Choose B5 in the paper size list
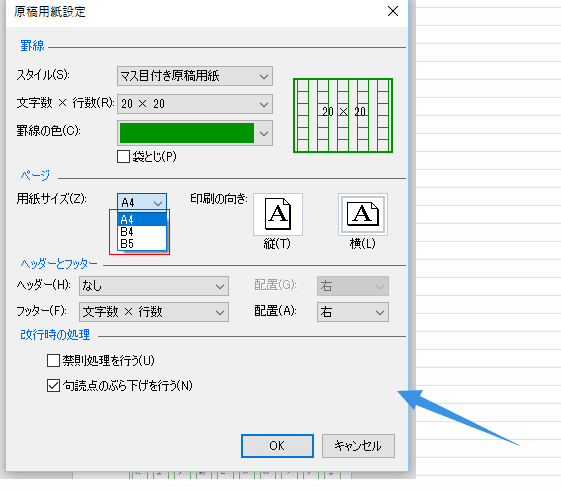The height and width of the screenshot is (491, 561). (142, 244)
